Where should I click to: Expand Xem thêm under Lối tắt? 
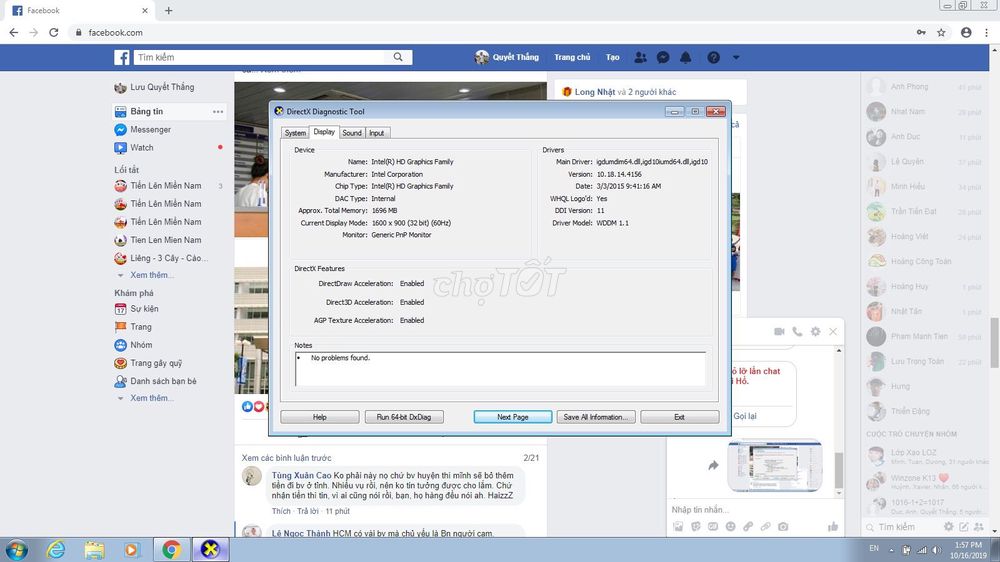click(152, 275)
